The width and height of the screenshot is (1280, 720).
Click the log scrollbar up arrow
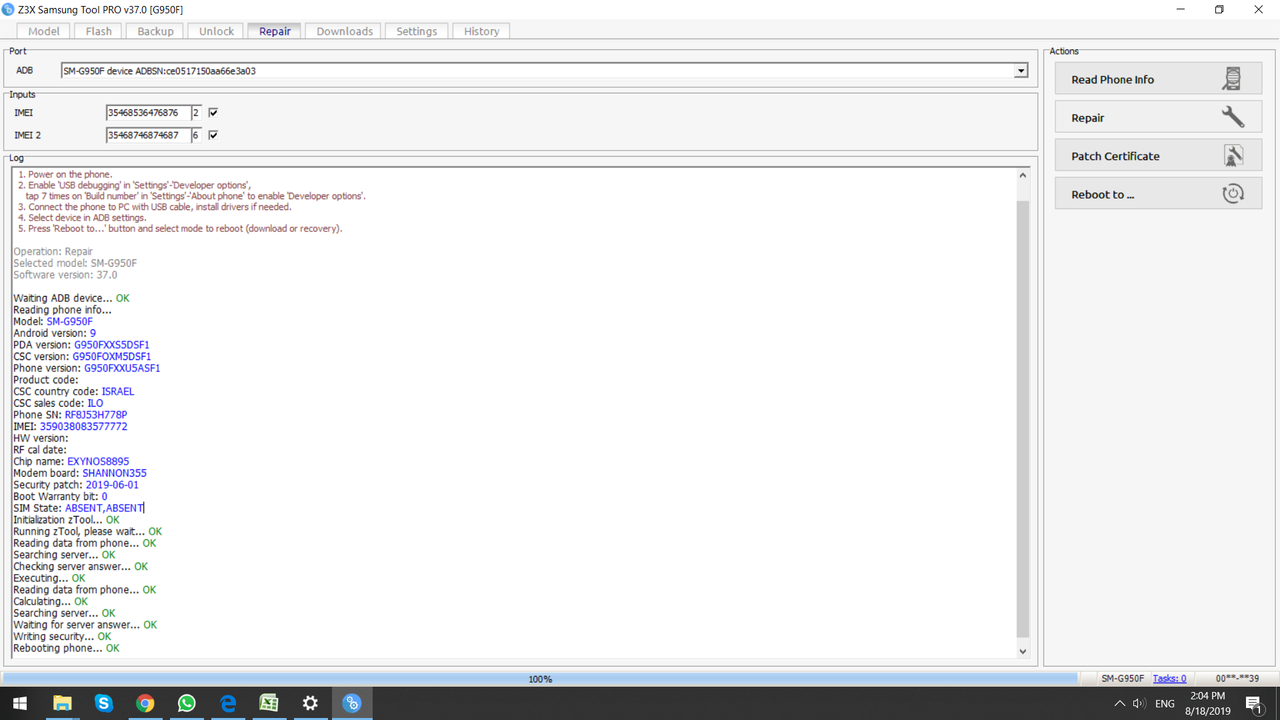(x=1022, y=175)
